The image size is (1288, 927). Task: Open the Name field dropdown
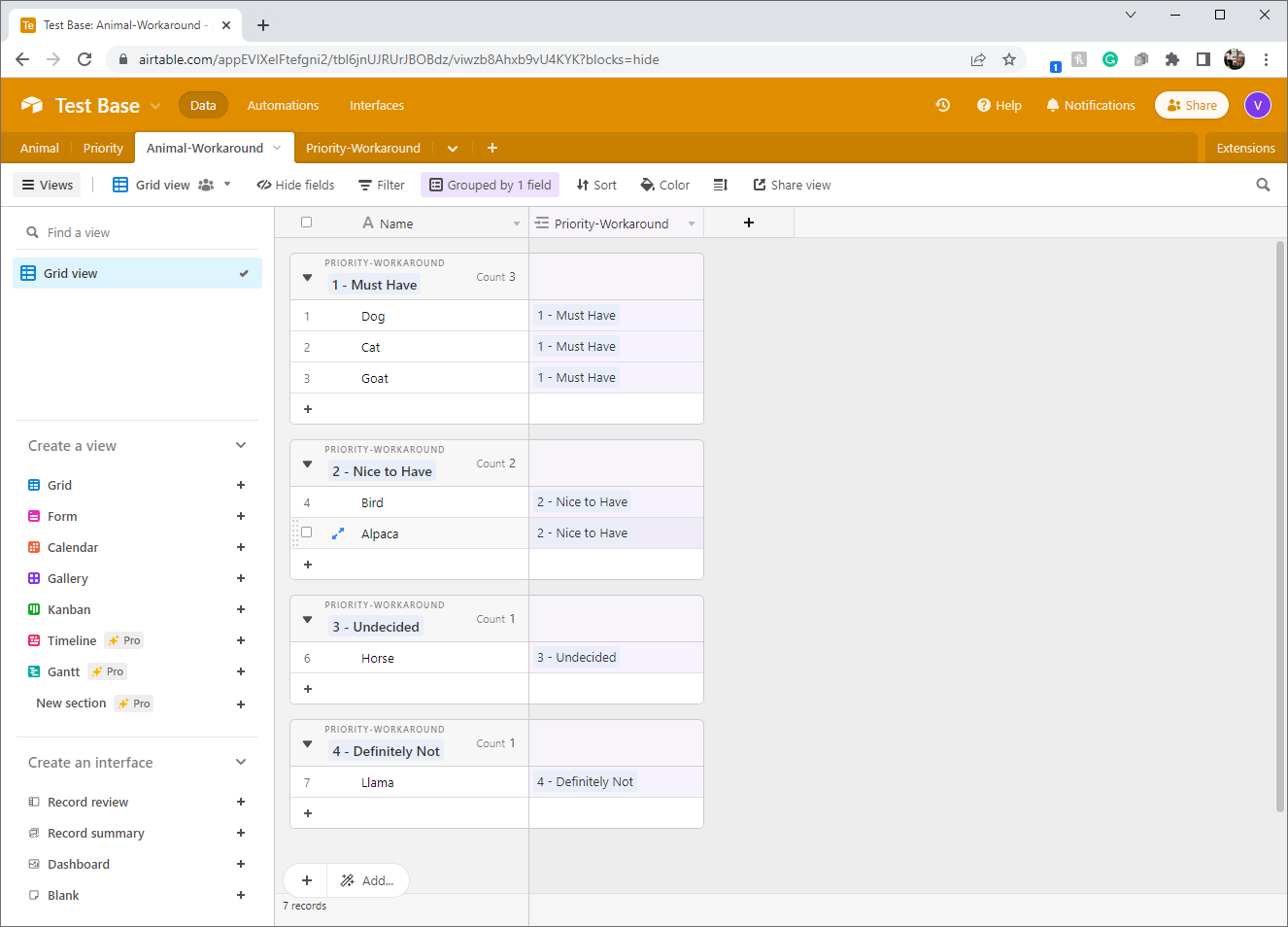click(517, 223)
